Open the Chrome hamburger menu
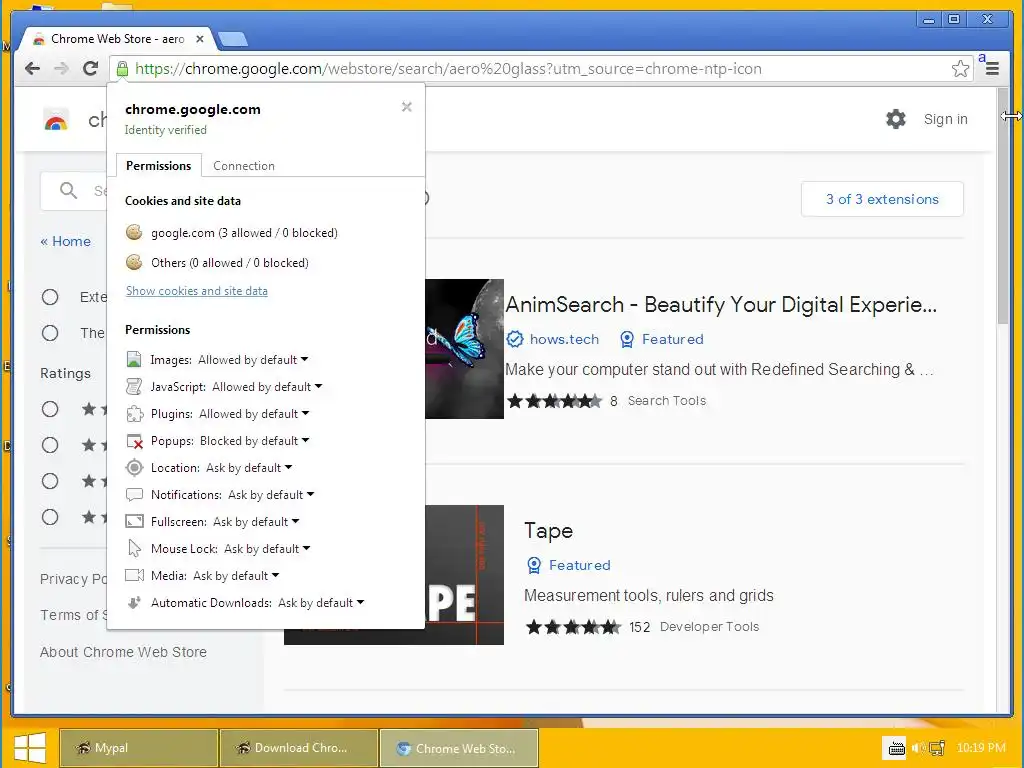Image resolution: width=1024 pixels, height=768 pixels. [992, 69]
